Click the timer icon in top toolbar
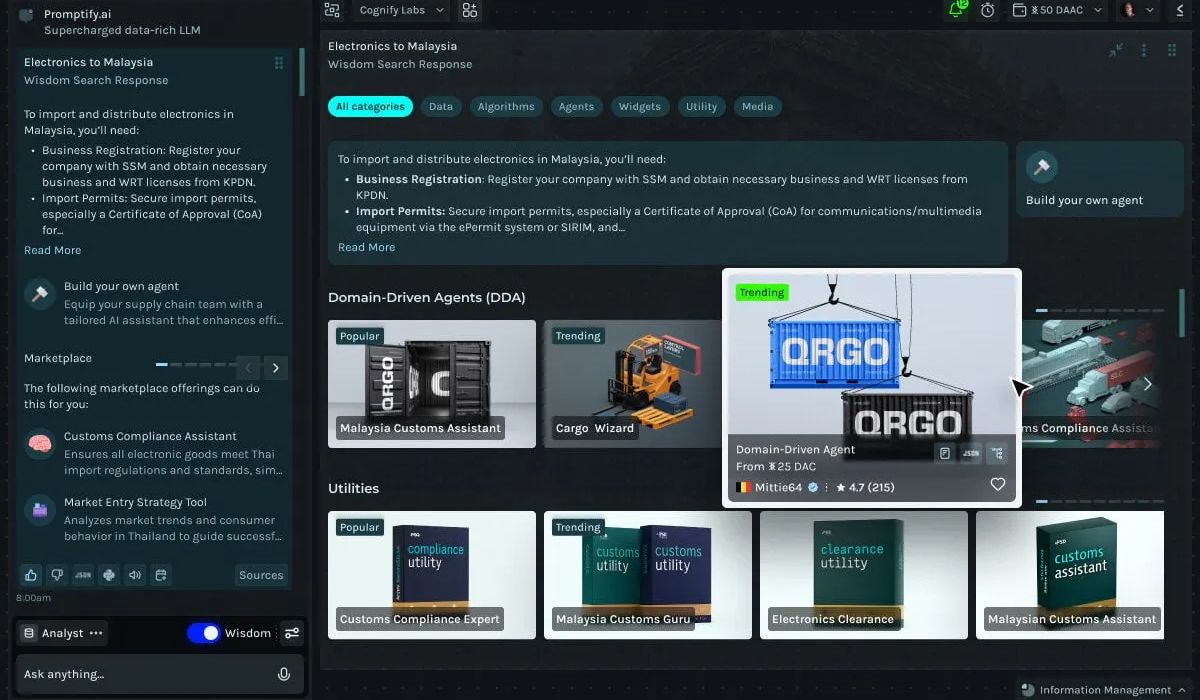This screenshot has height=700, width=1200. pos(988,11)
